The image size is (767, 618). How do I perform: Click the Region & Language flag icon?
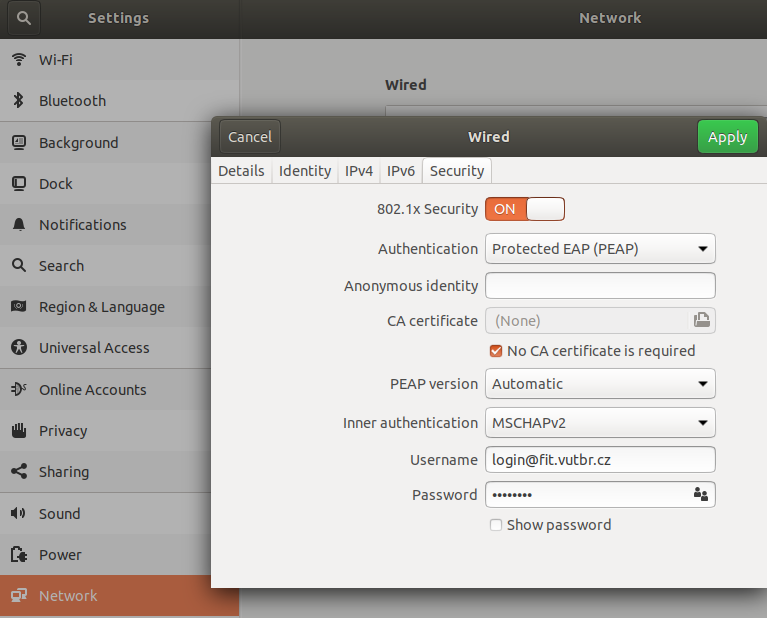click(19, 306)
